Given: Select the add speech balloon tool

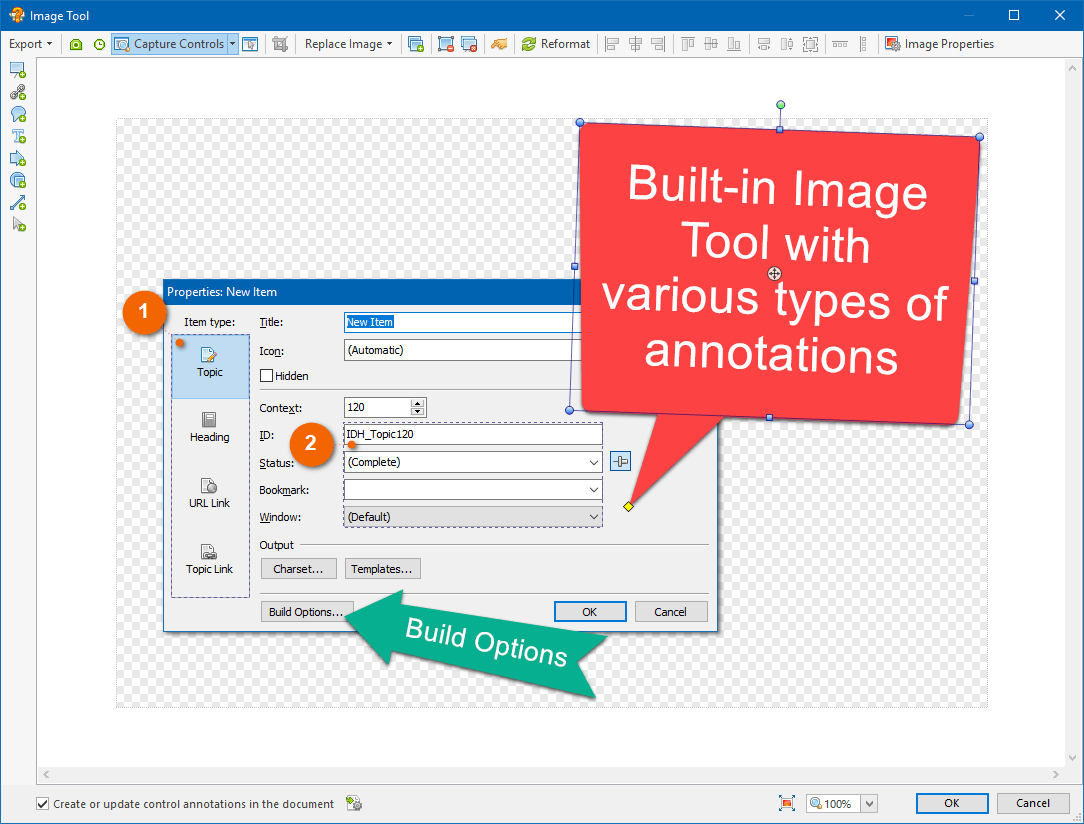Looking at the screenshot, I should pos(17,114).
